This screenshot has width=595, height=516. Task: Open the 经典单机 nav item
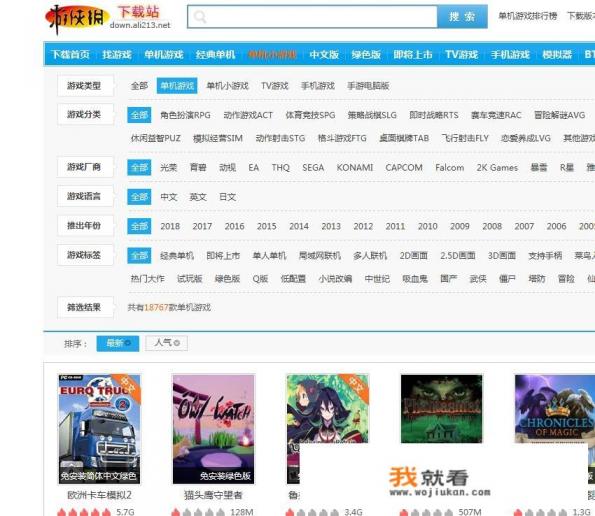pyautogui.click(x=215, y=55)
